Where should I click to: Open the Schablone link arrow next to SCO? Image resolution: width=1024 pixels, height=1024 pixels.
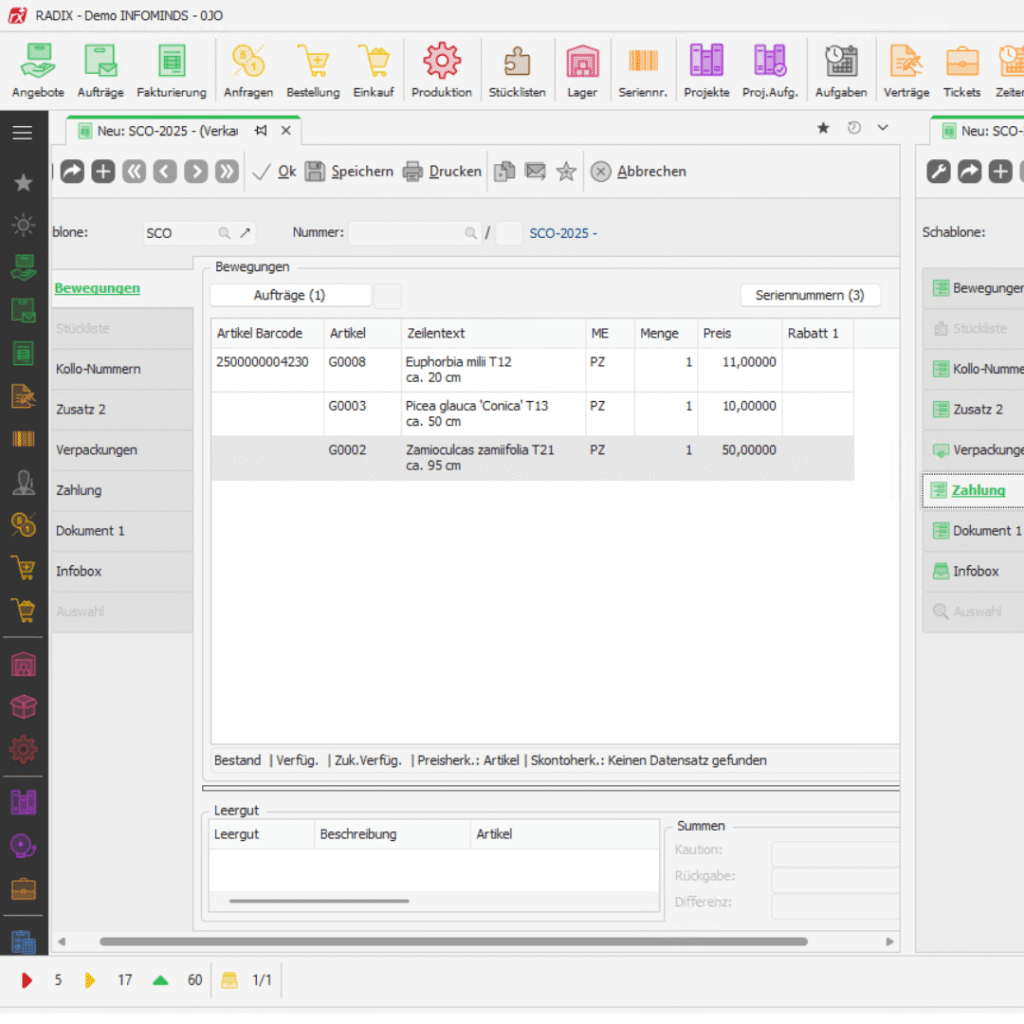pyautogui.click(x=245, y=233)
